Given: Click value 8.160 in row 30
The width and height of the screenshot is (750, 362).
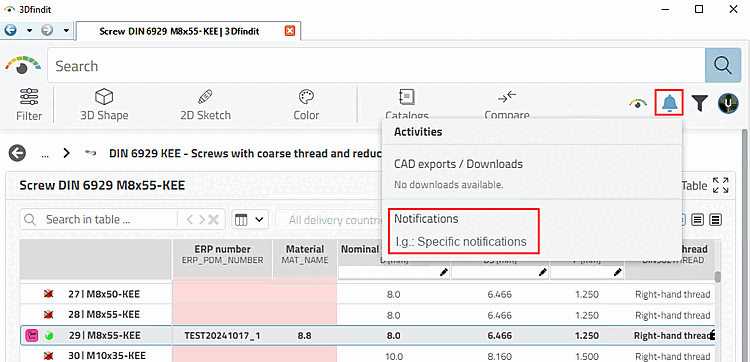Looking at the screenshot, I should point(499,357).
